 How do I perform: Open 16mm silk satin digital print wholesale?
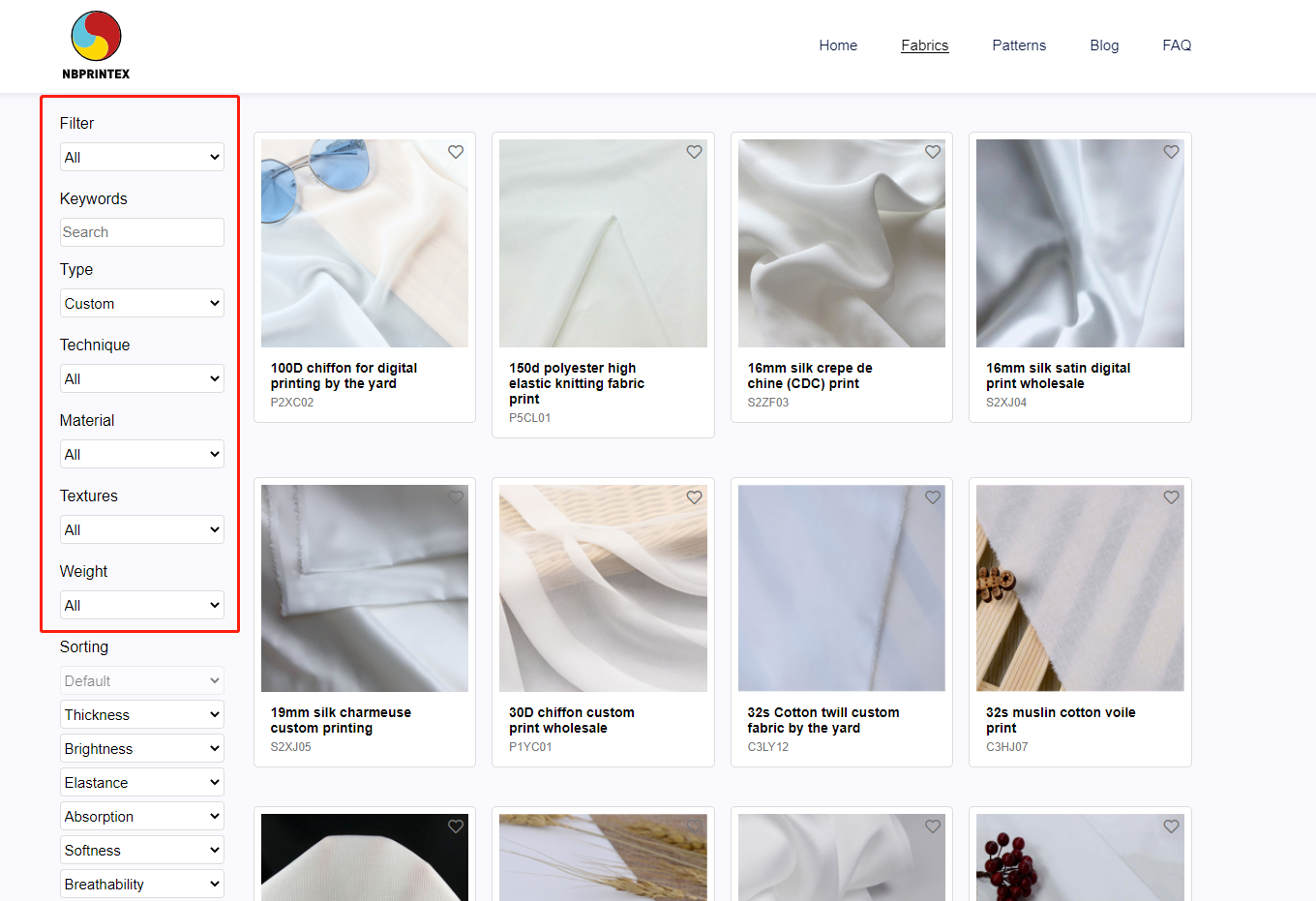coord(1058,375)
